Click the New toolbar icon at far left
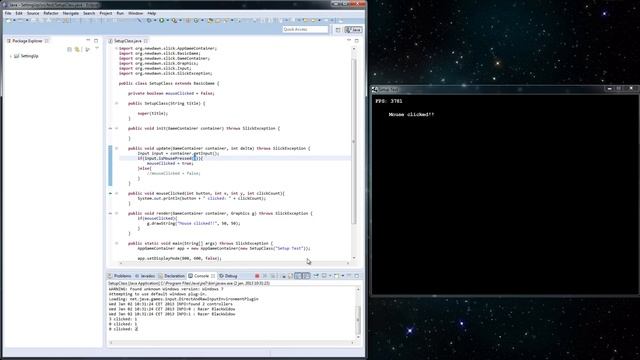 click(9, 20)
